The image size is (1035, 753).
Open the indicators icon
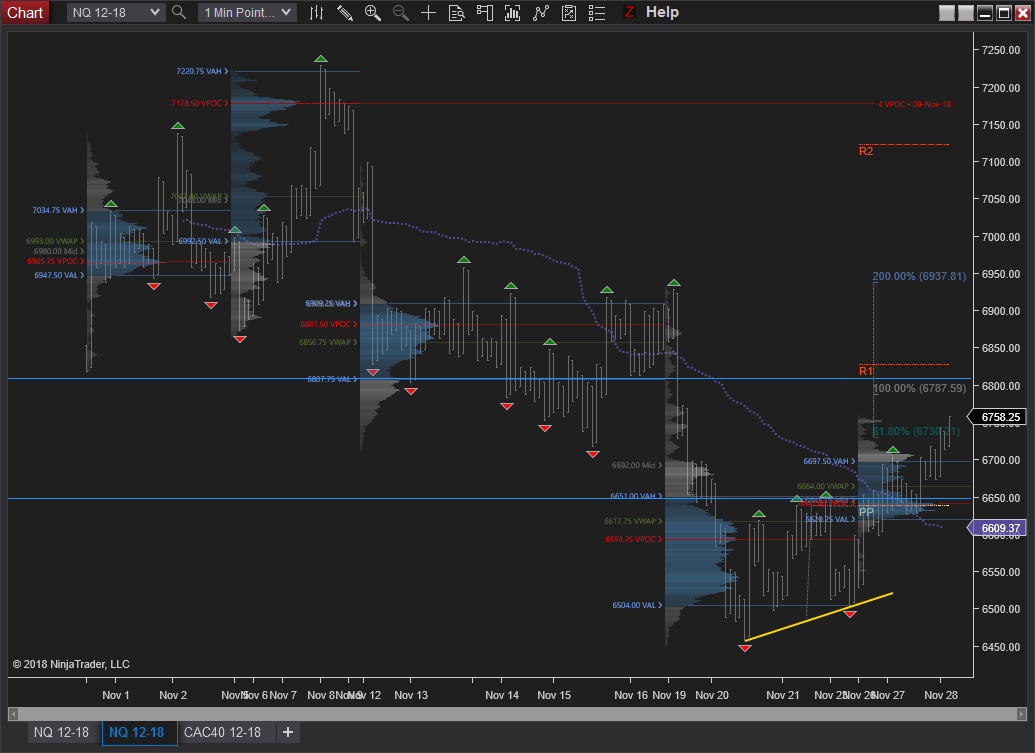click(541, 13)
